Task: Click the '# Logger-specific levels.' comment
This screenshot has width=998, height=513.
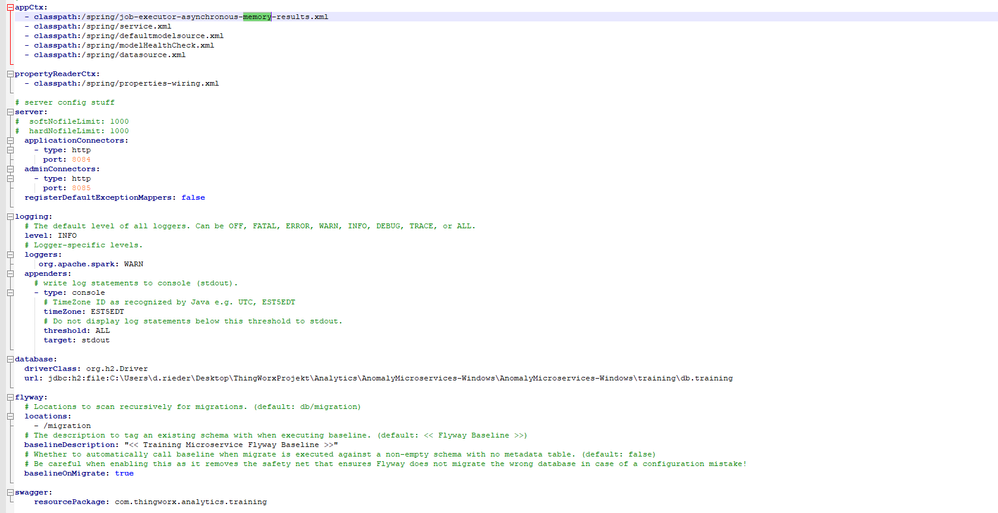Action: (83, 245)
